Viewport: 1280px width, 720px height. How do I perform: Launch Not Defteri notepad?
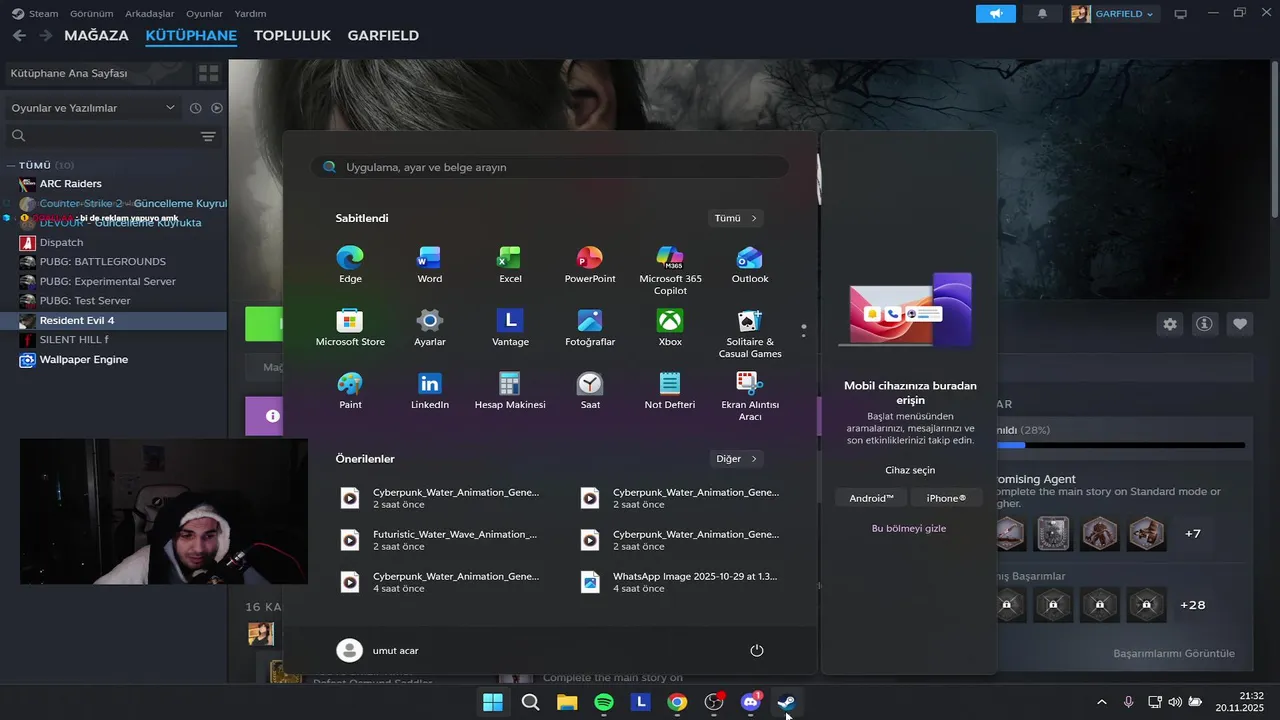click(670, 391)
